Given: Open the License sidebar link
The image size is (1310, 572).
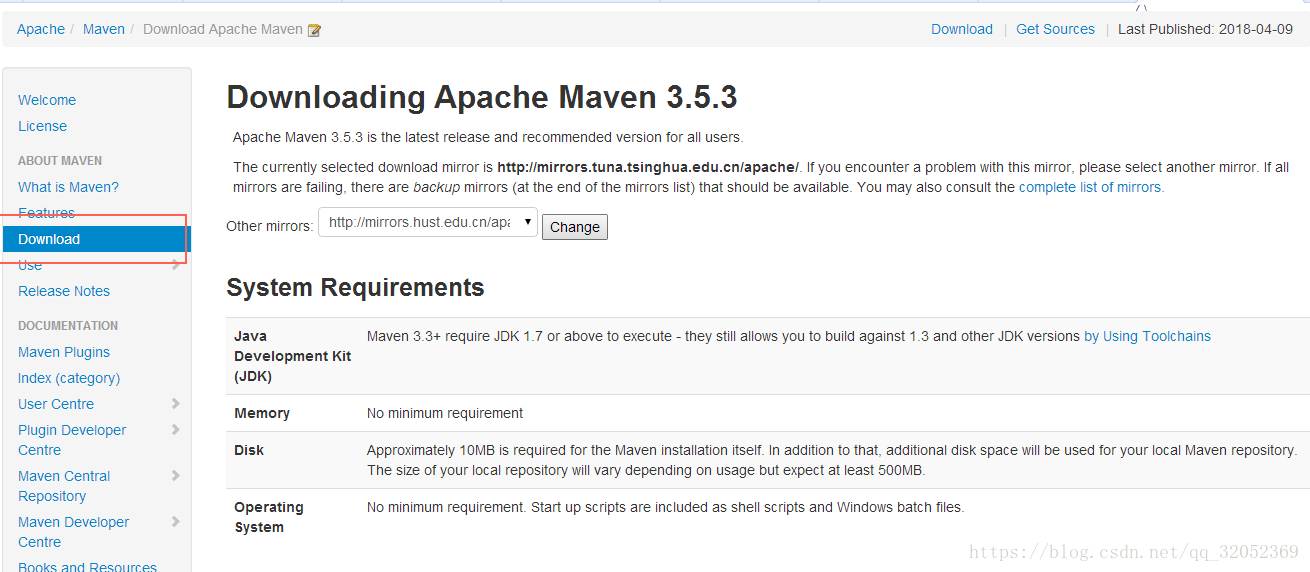Looking at the screenshot, I should pos(42,126).
